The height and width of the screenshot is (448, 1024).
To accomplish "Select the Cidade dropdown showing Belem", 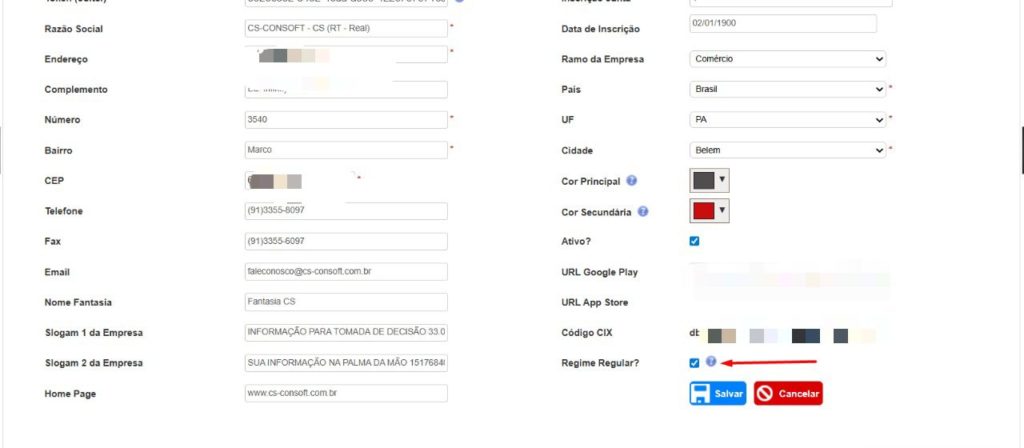I will [788, 150].
